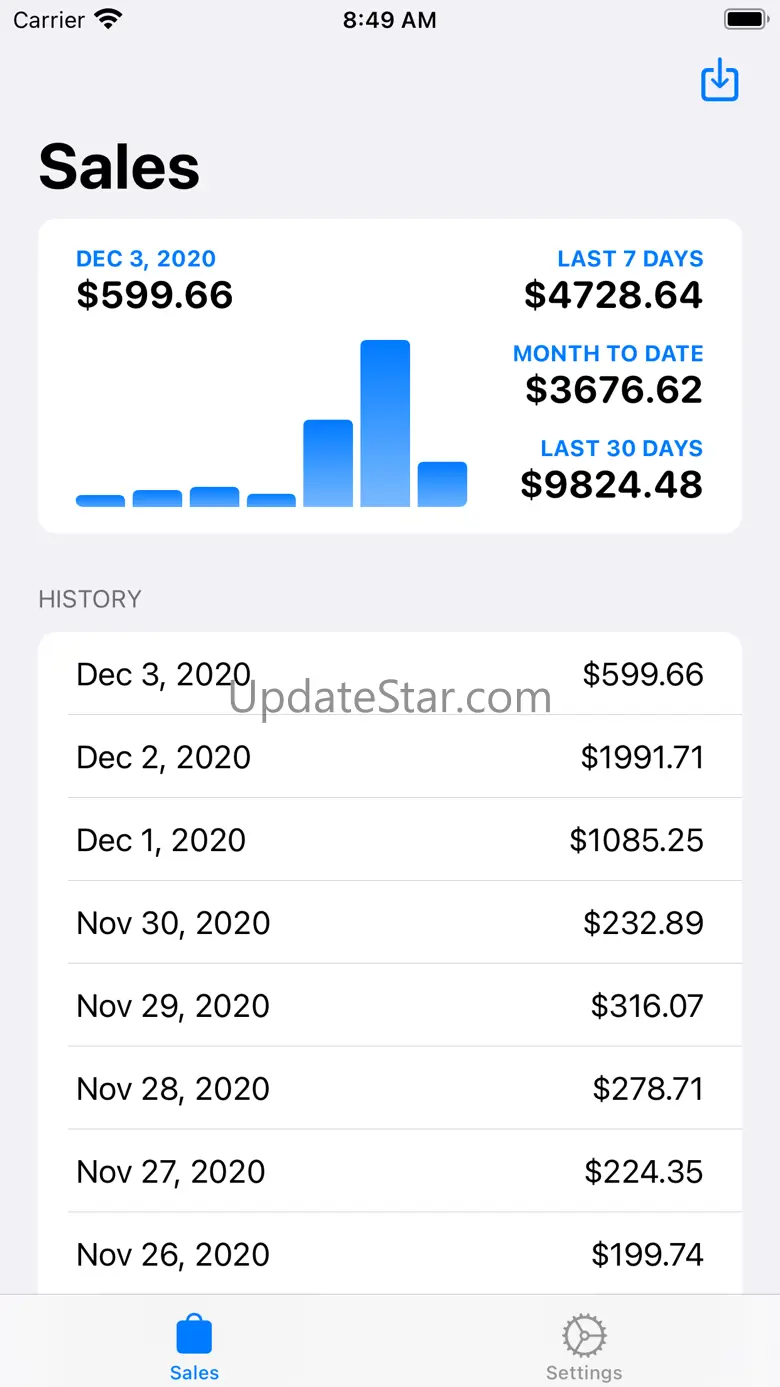Image resolution: width=780 pixels, height=1387 pixels.
Task: Tap the Last 30 Days total
Action: 612,484
